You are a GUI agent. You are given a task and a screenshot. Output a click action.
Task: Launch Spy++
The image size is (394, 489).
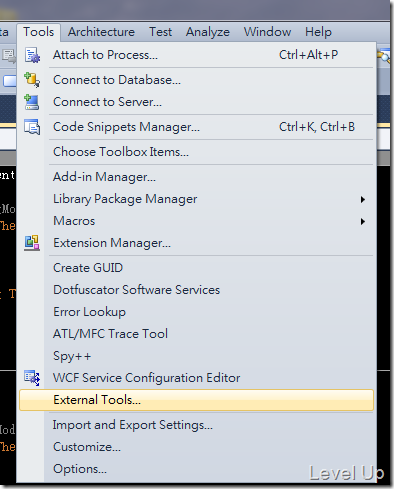point(197,356)
